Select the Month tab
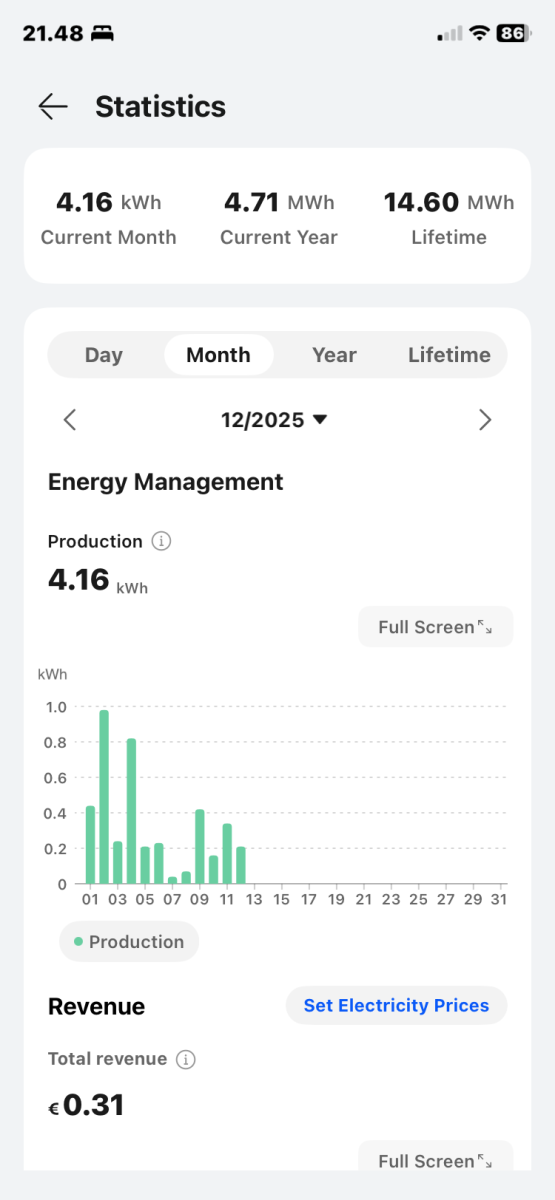555x1200 pixels. click(218, 355)
